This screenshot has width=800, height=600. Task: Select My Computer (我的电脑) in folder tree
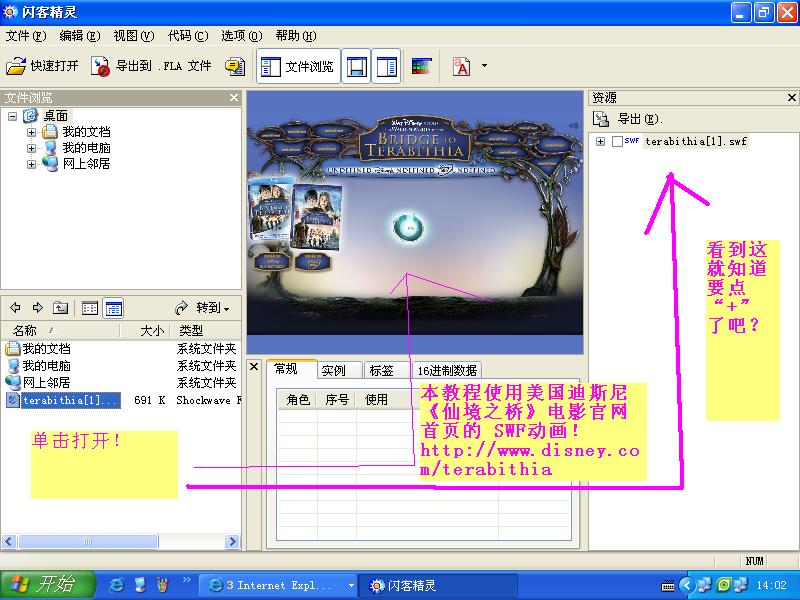pos(86,147)
